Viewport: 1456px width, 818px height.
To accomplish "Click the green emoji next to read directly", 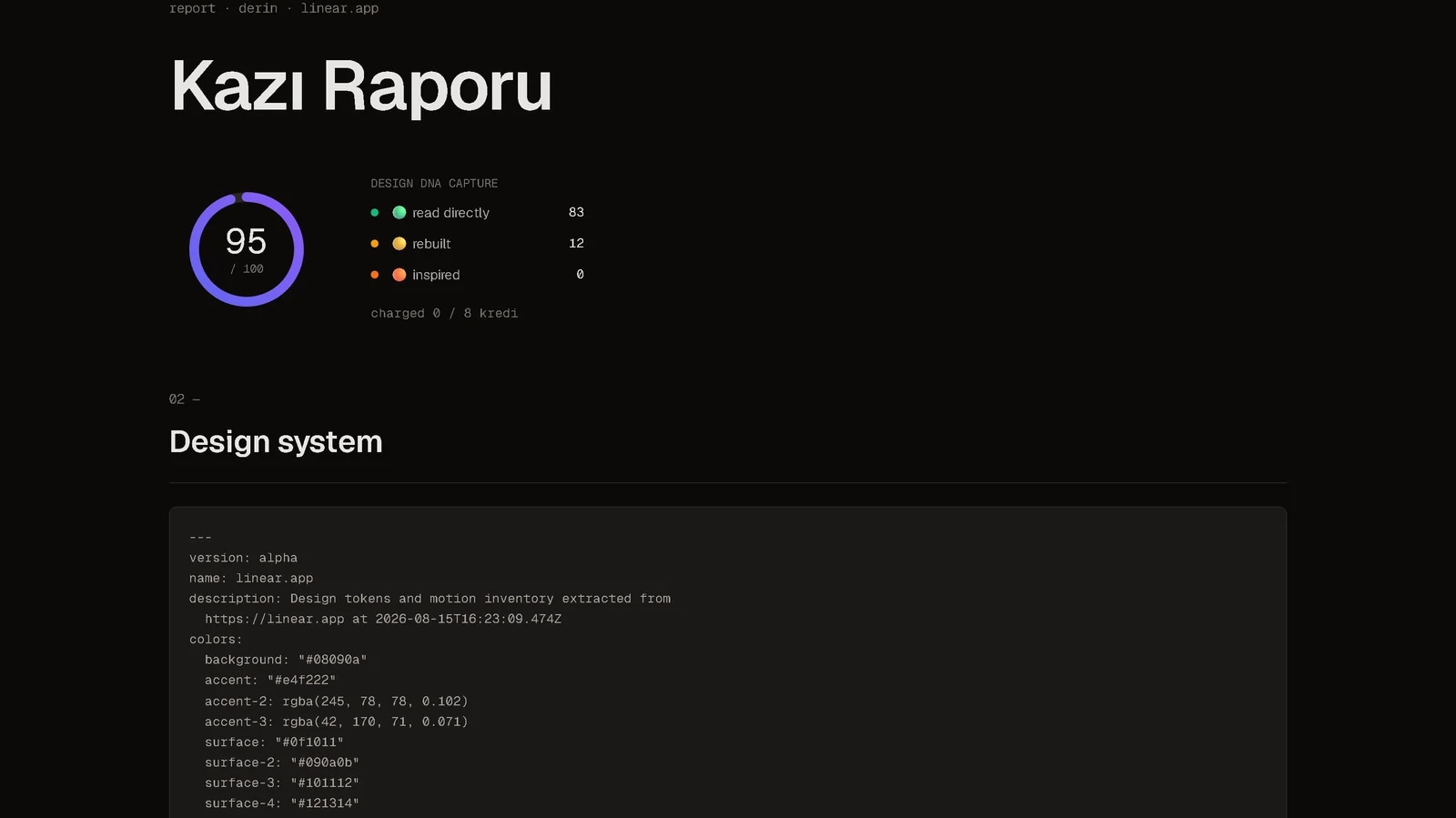I will click(399, 212).
